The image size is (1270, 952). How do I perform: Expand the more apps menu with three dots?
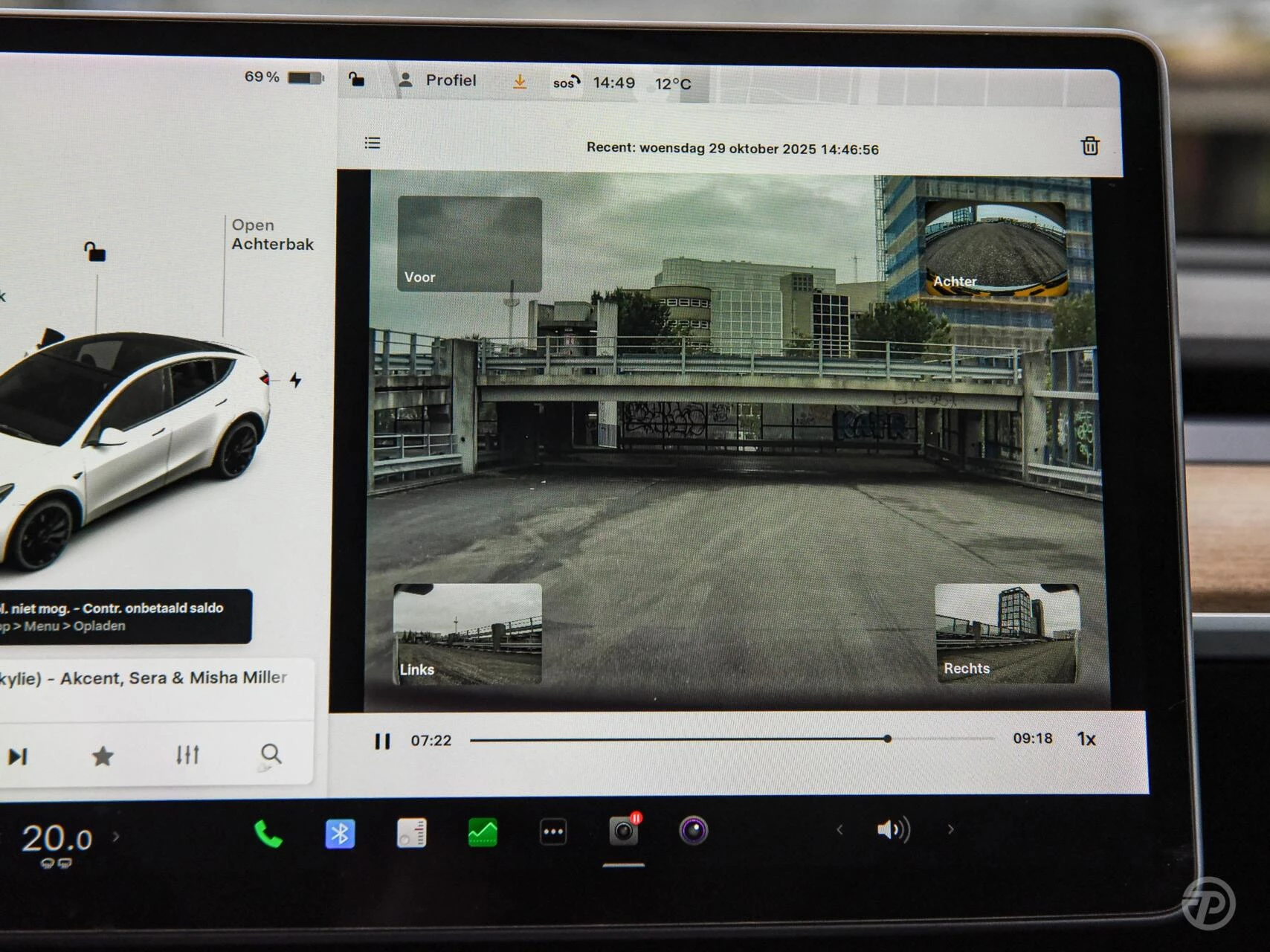click(552, 834)
